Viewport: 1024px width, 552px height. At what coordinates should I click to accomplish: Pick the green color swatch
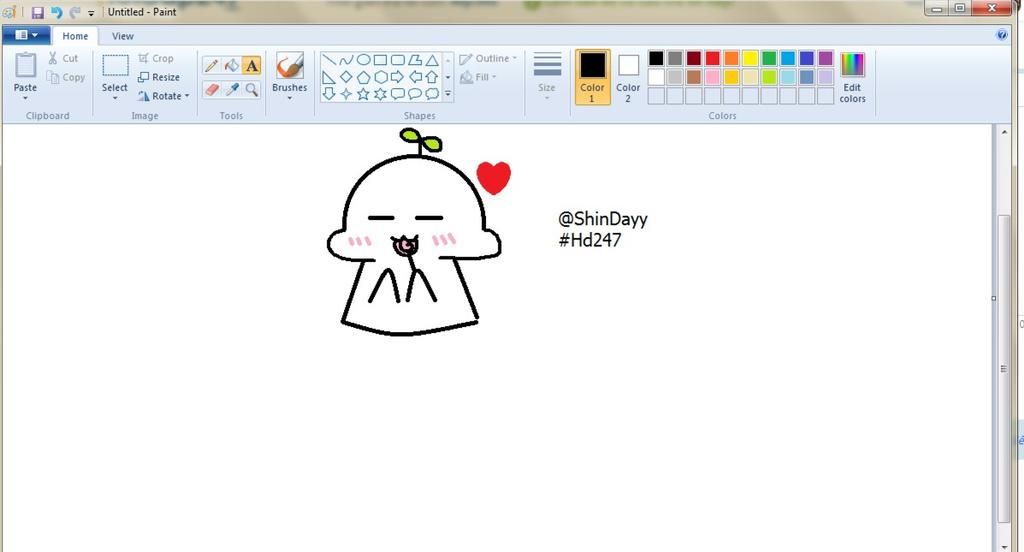click(x=769, y=58)
